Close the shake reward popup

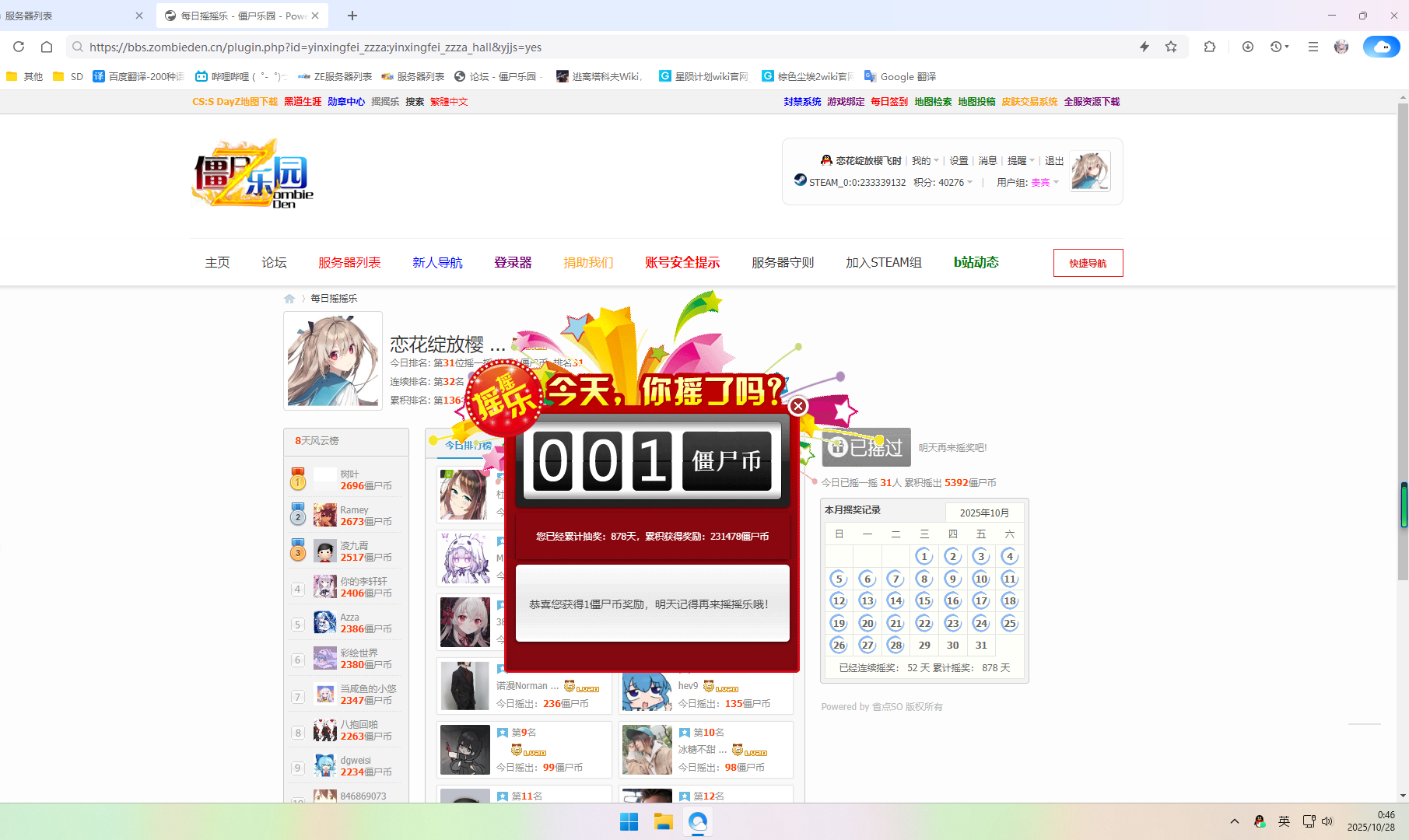point(797,406)
